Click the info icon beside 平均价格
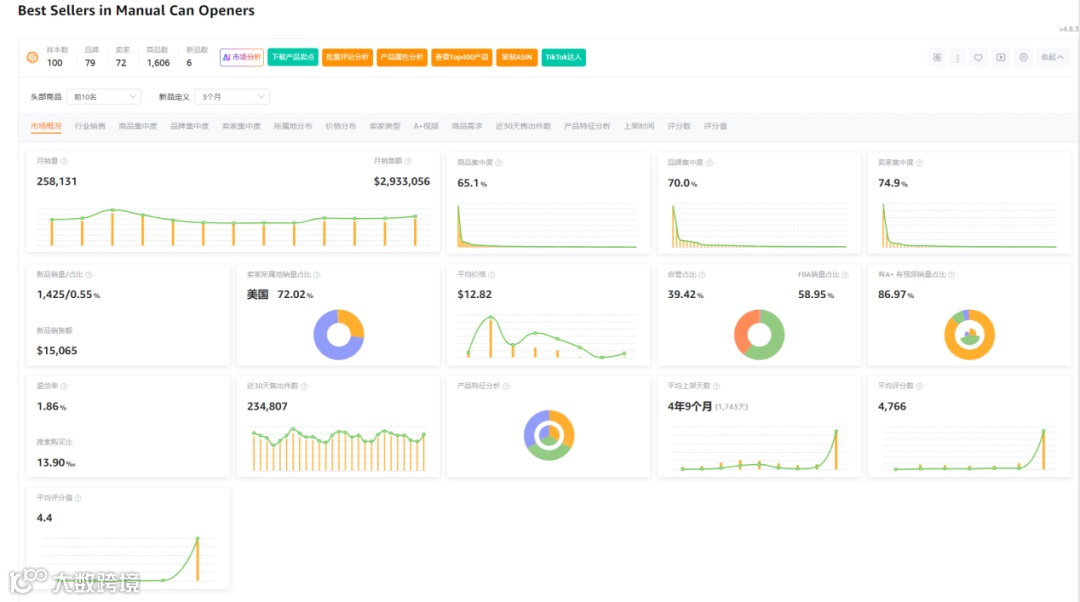The width and height of the screenshot is (1080, 602). tap(491, 275)
